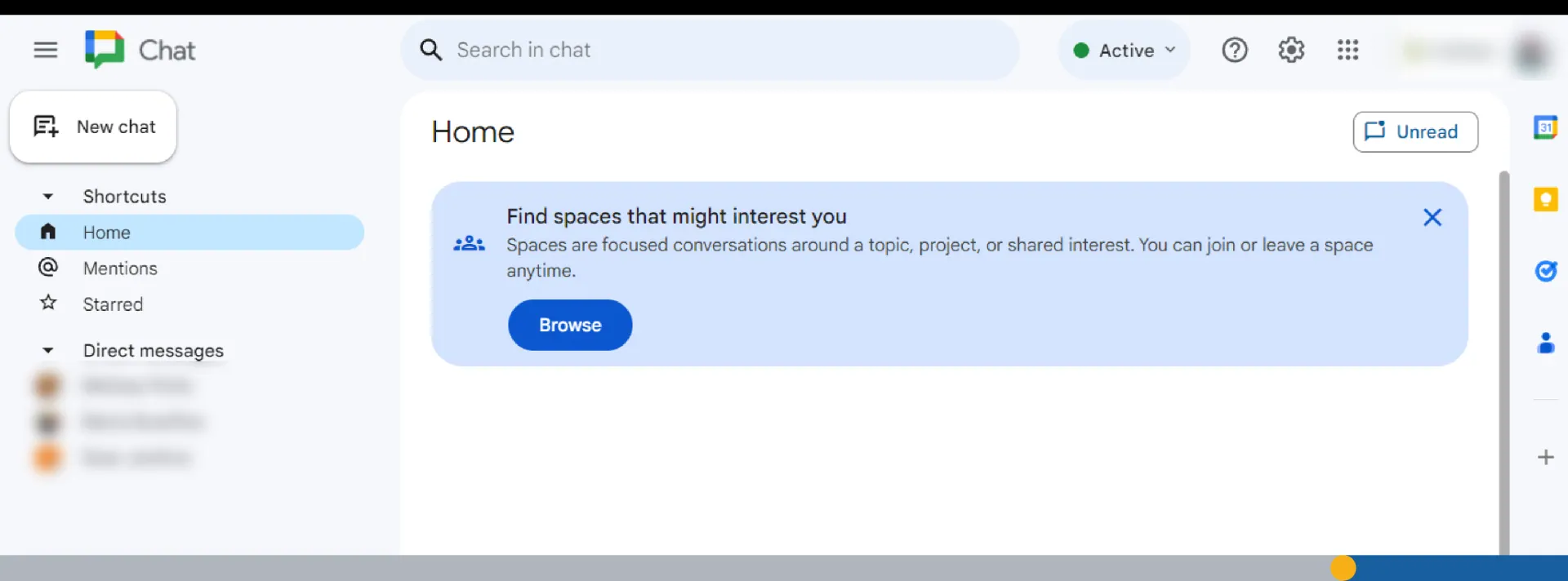The image size is (1568, 581).
Task: Dismiss the Find spaces banner
Action: pos(1432,217)
